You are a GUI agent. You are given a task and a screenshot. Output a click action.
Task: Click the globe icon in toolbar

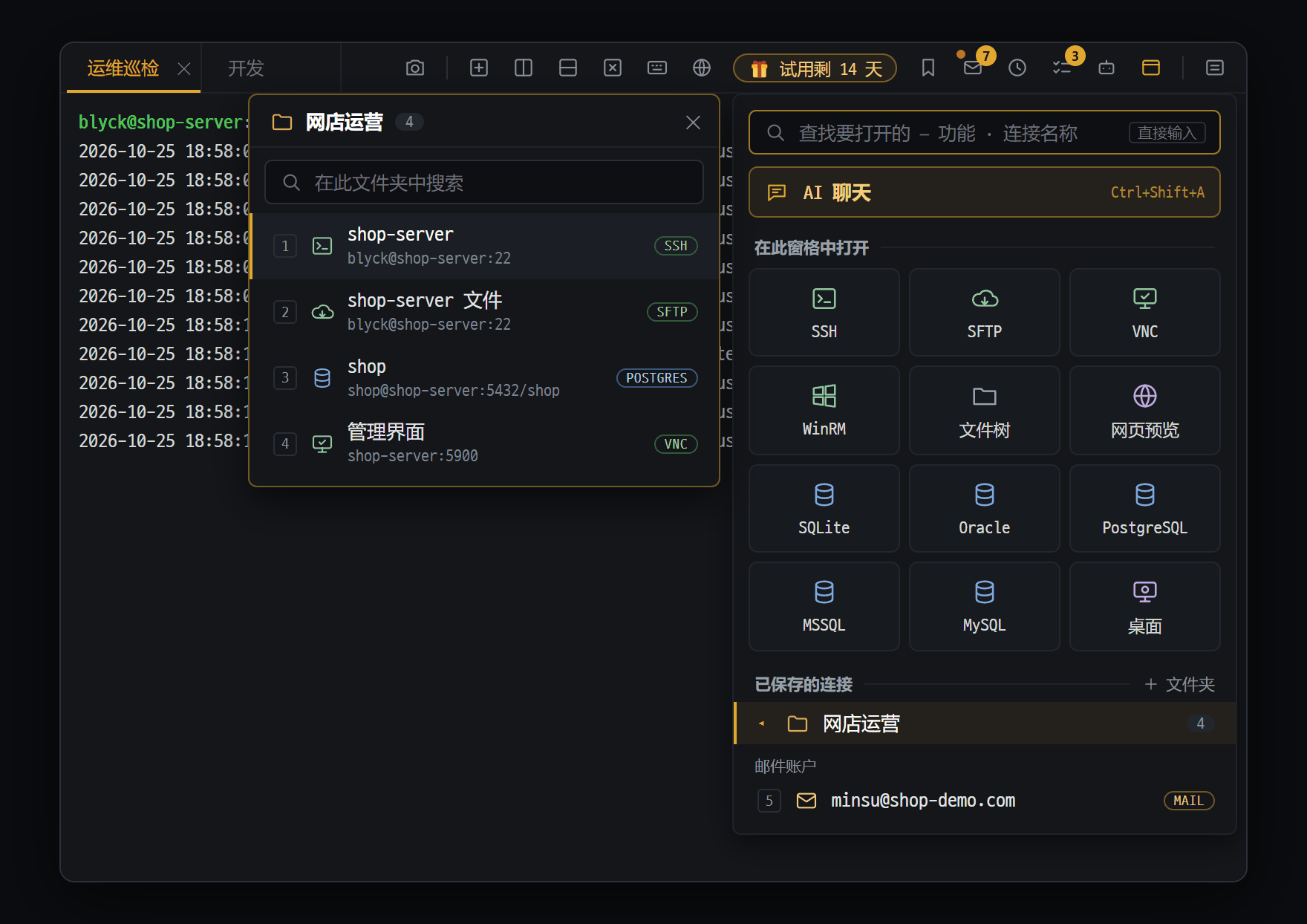tap(702, 68)
